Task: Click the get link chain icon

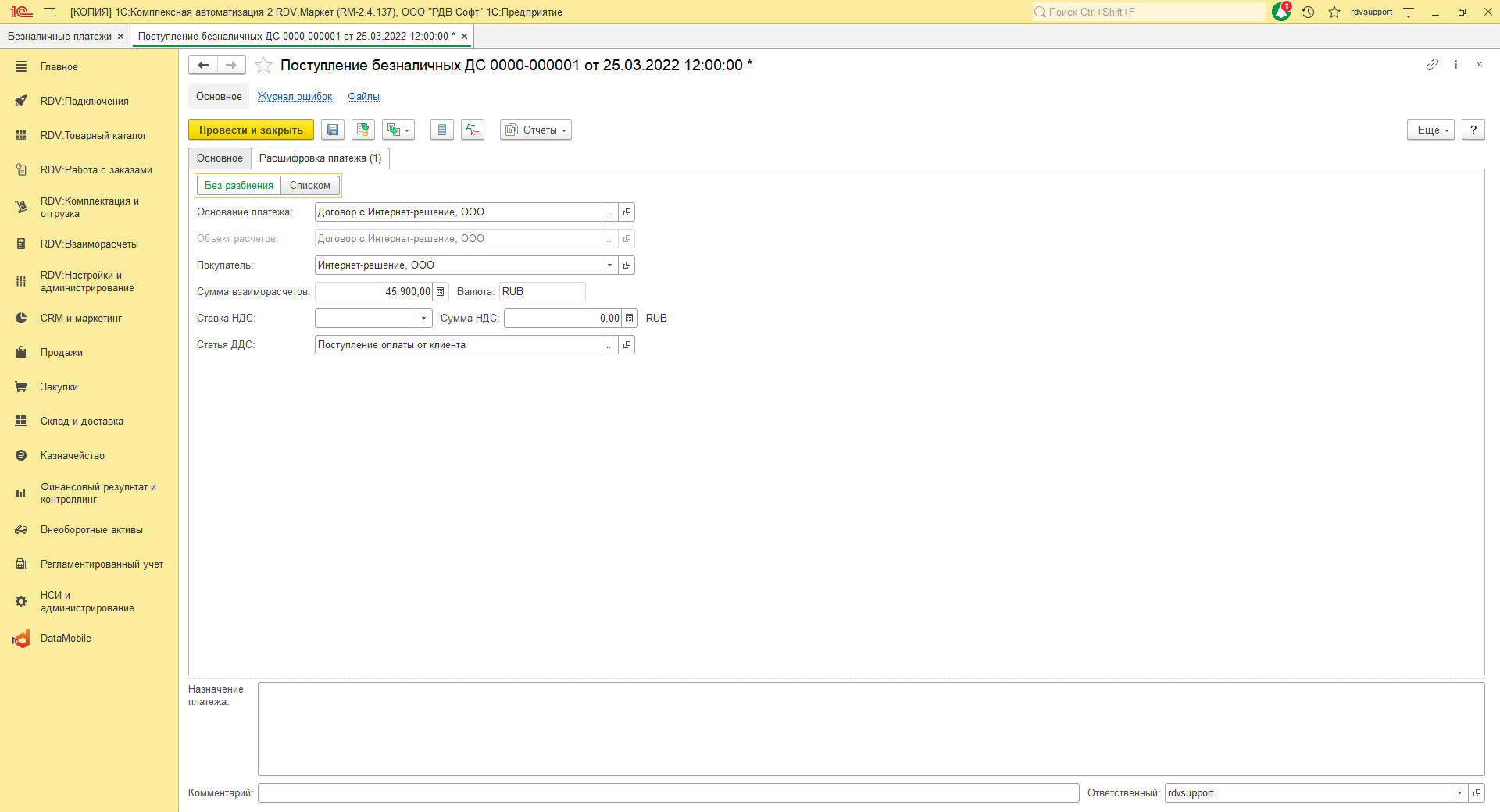Action: click(x=1432, y=65)
